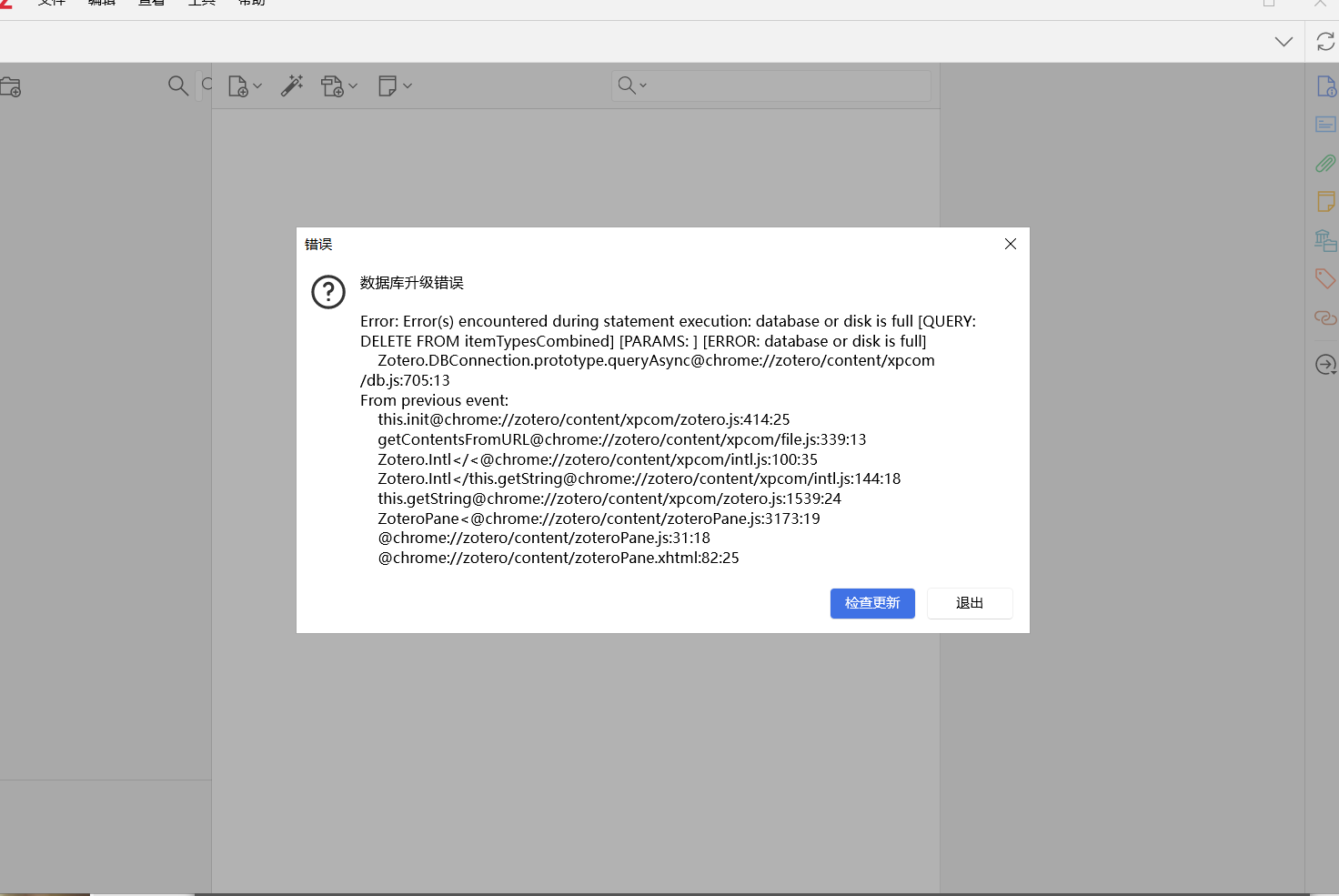Click the line ending zotero.js:414:25

584,419
